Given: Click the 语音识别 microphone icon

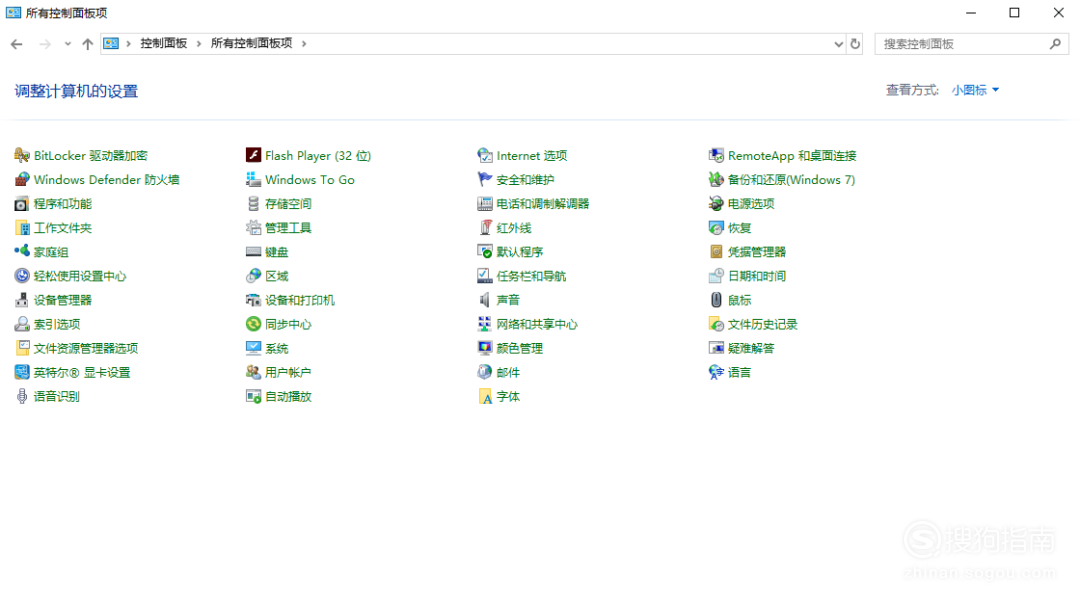Looking at the screenshot, I should point(22,396).
